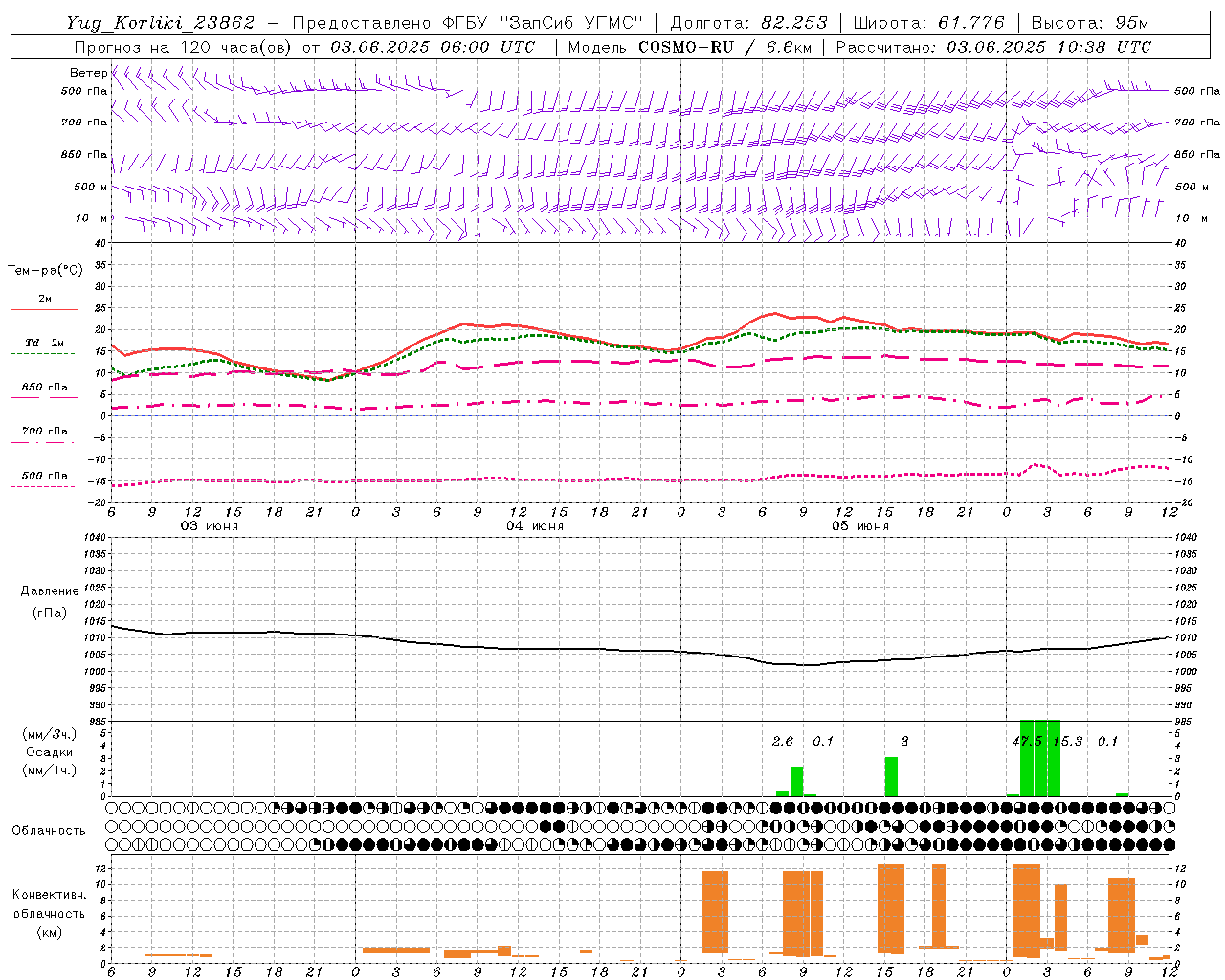Click the Конвективн. label of convective panel
1225x980 pixels.
click(50, 895)
